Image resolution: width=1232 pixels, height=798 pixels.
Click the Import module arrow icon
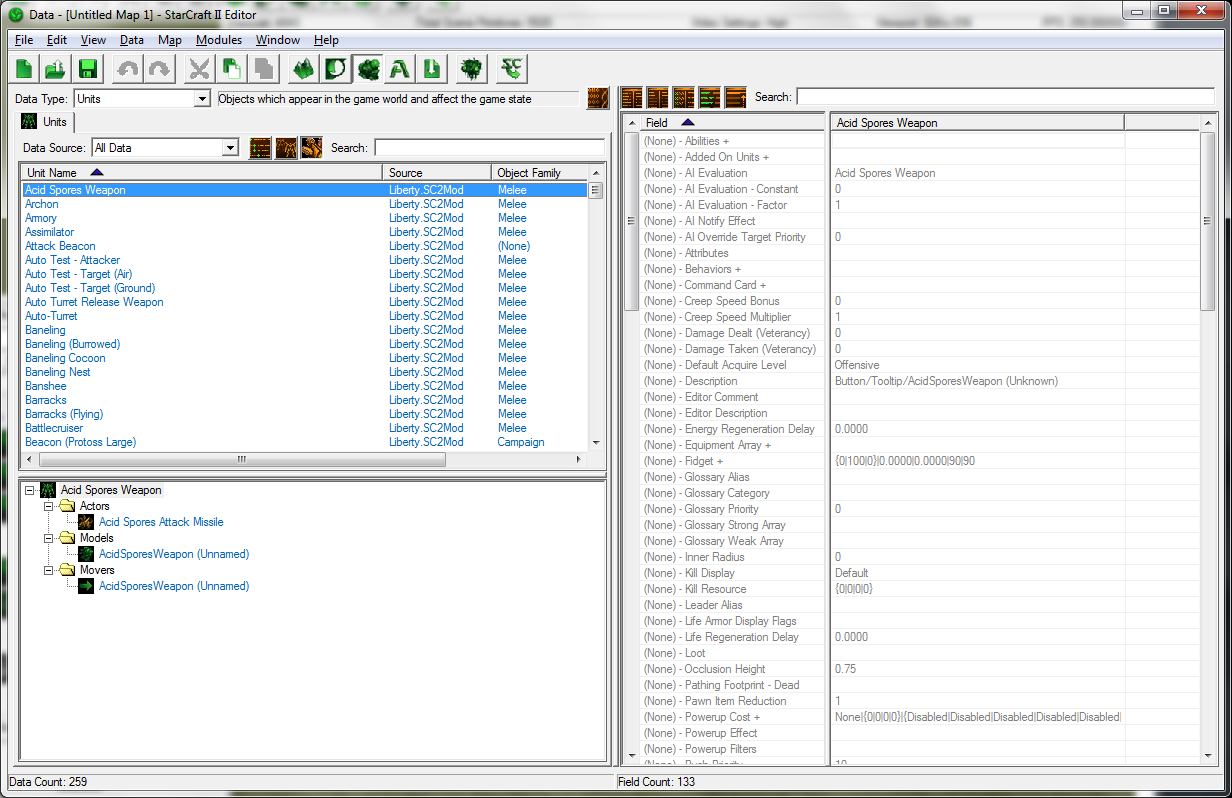432,69
